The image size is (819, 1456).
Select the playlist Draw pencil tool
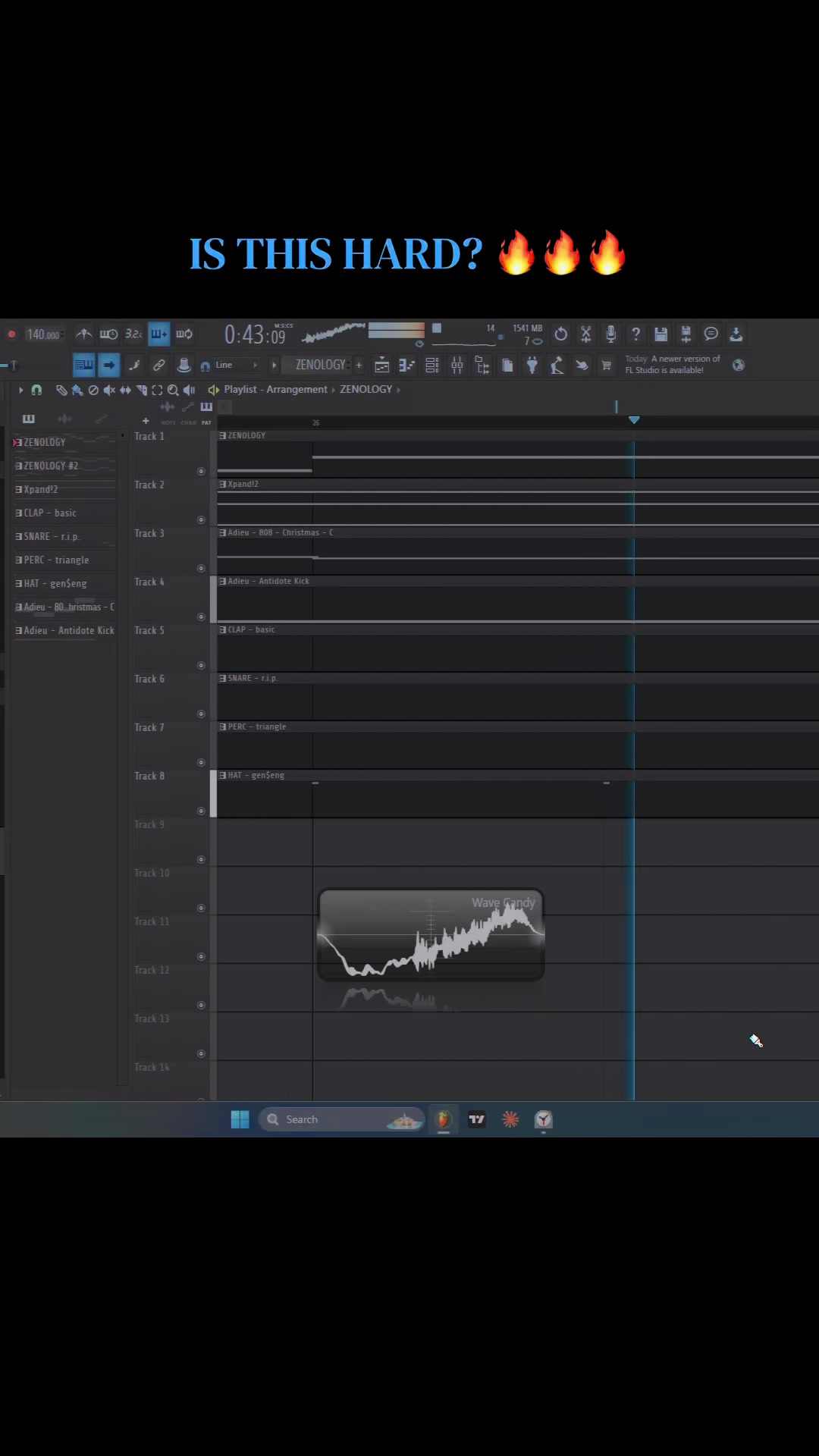tap(61, 390)
